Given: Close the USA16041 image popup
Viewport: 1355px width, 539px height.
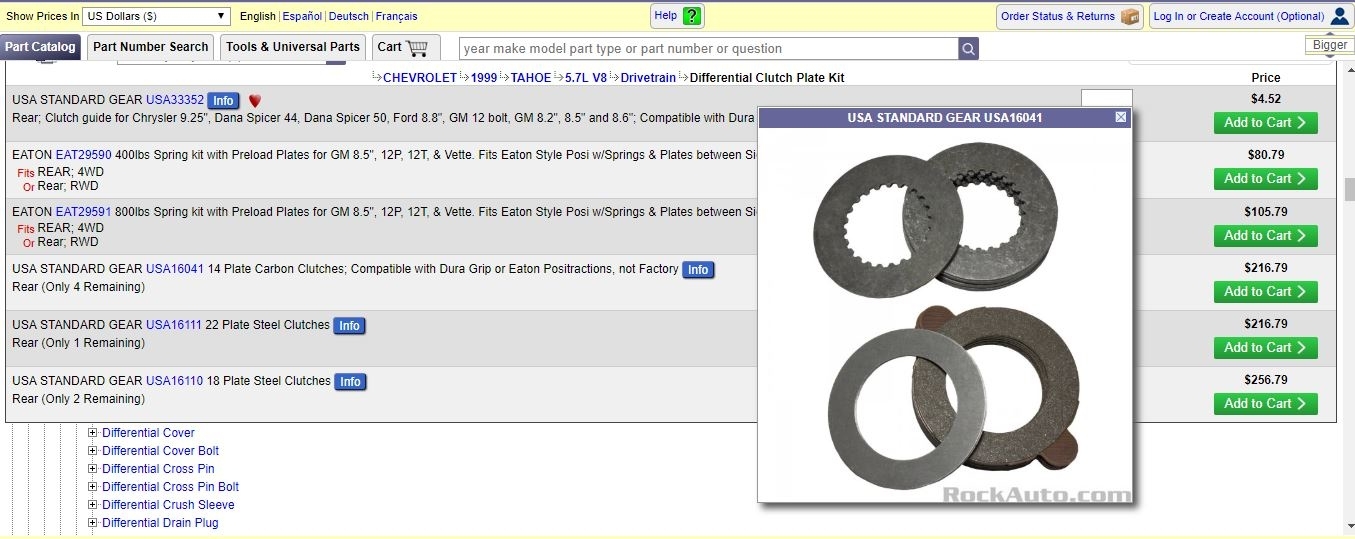Looking at the screenshot, I should click(x=1120, y=118).
